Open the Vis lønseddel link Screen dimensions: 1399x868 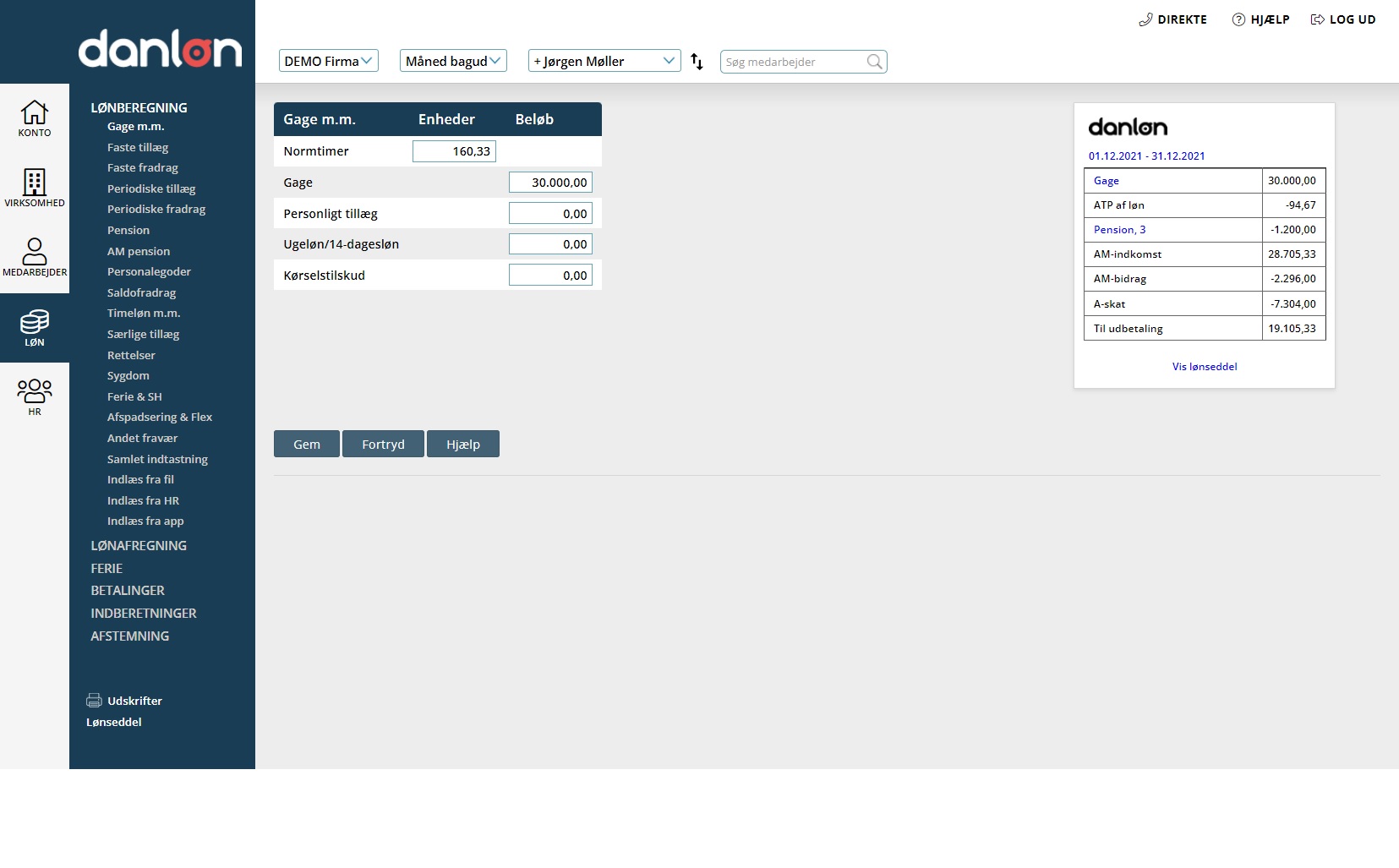point(1204,367)
